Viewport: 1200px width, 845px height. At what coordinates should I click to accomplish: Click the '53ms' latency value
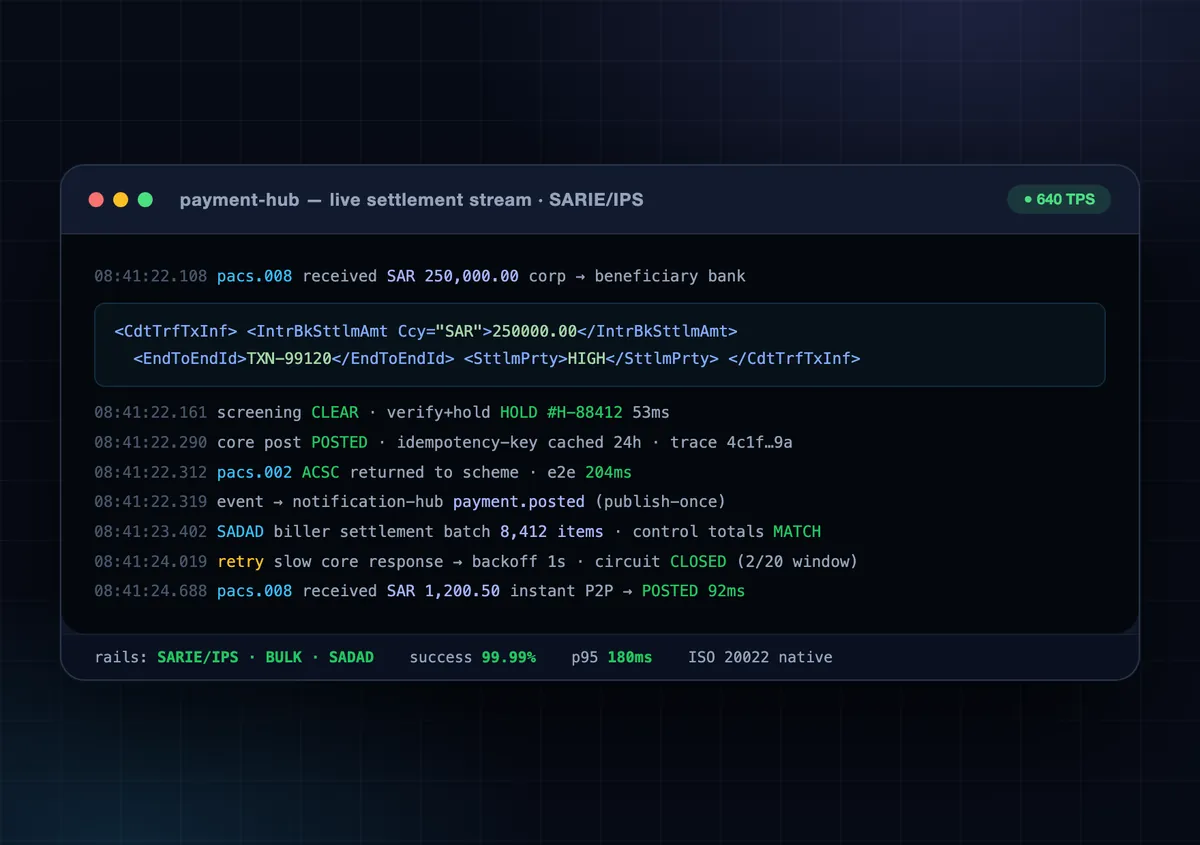coord(651,412)
